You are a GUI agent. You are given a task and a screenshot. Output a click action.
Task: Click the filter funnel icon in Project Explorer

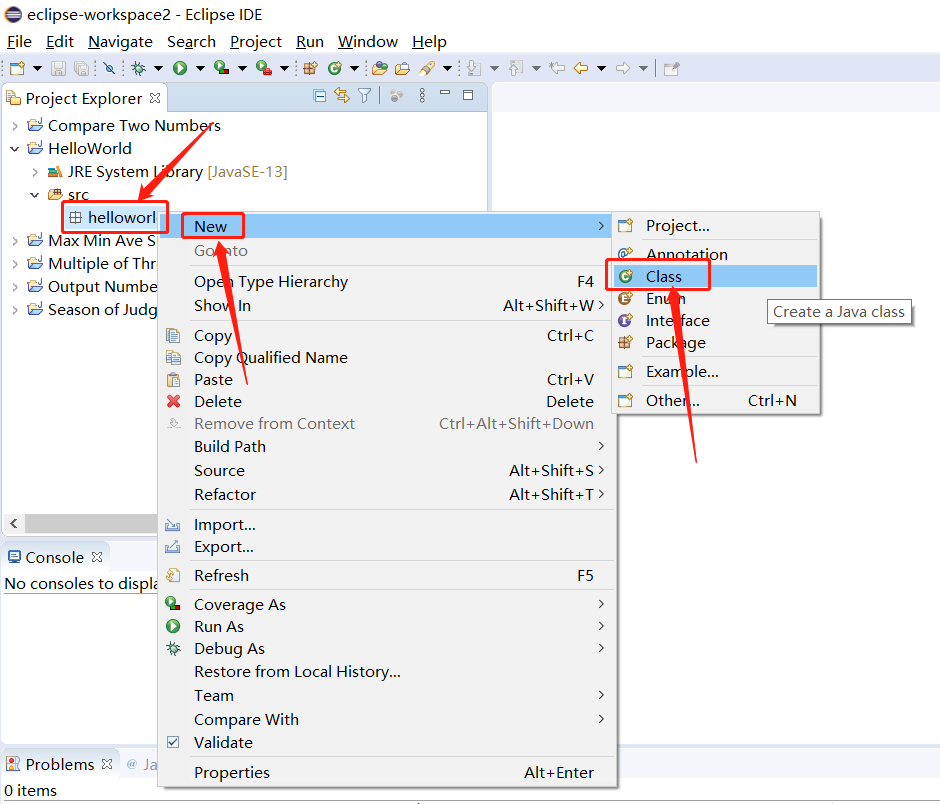click(x=365, y=96)
